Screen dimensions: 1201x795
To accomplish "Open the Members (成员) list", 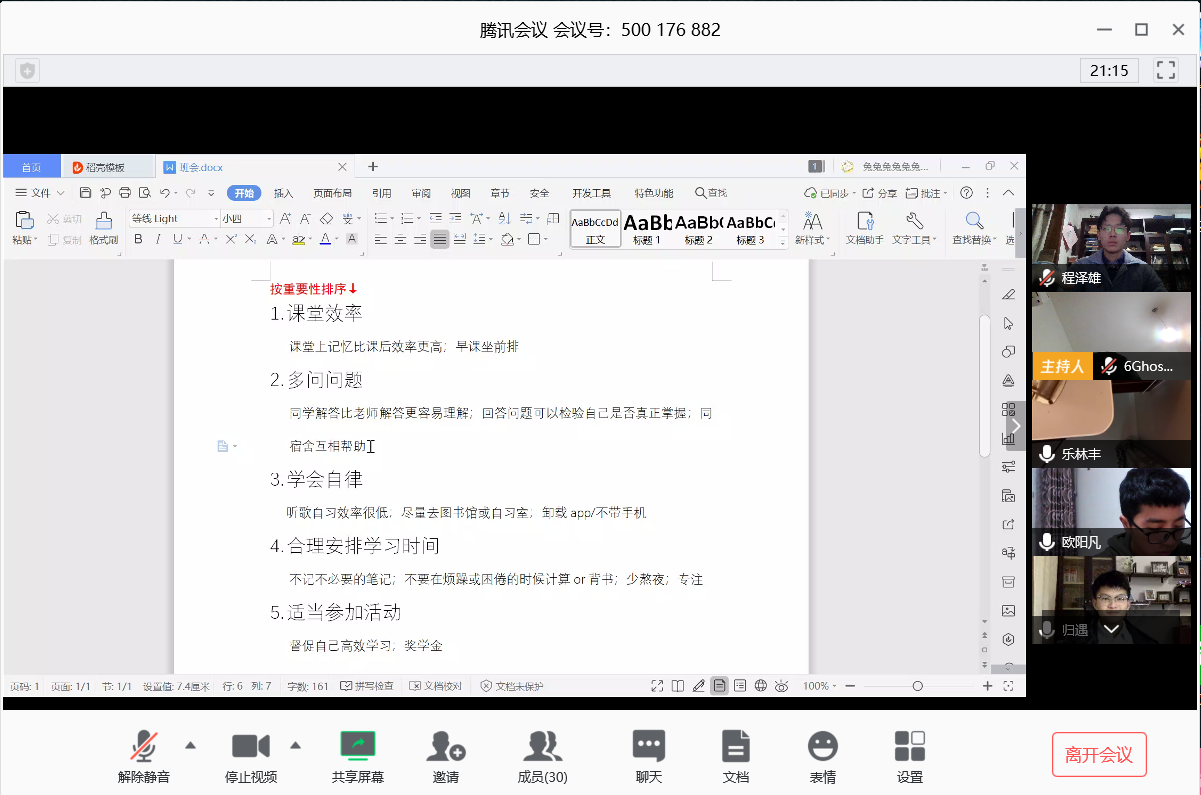I will point(543,746).
